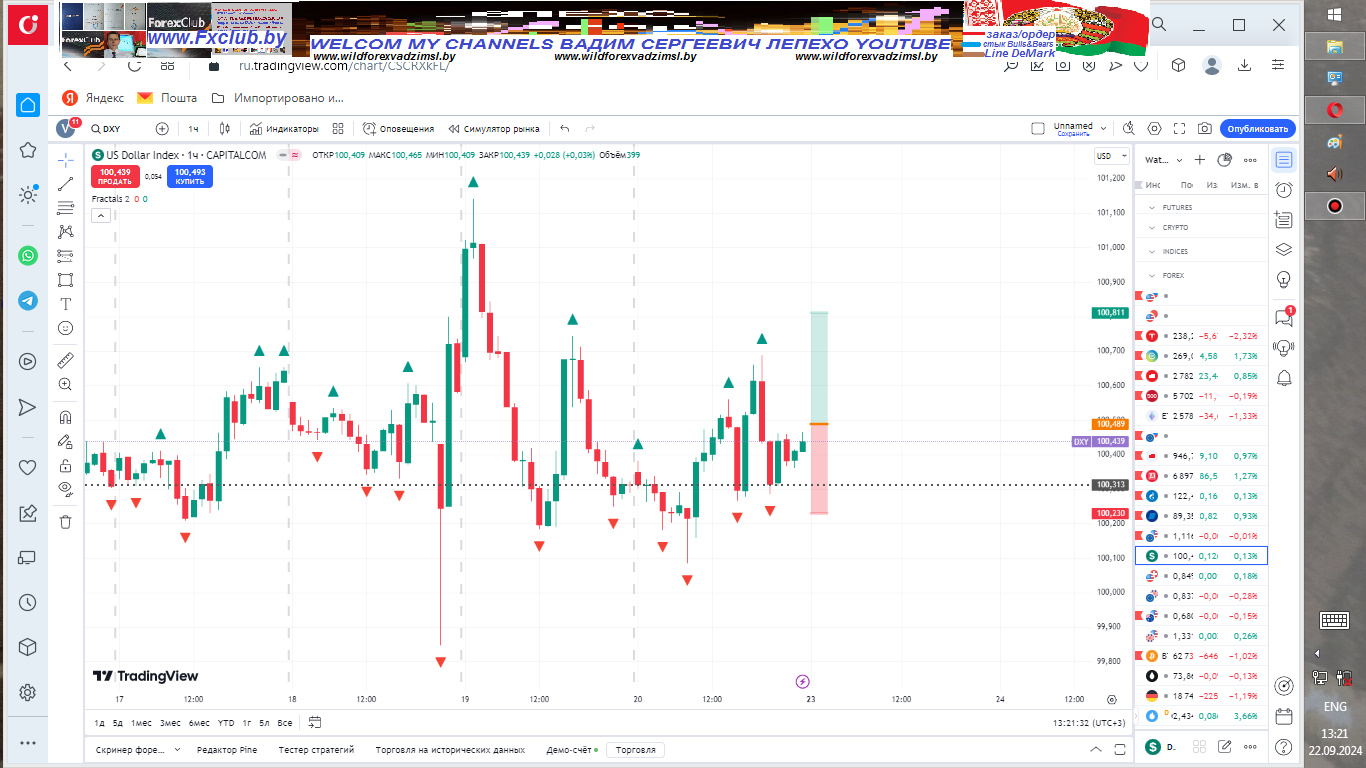
Task: Open Индикаторы indicators dialog
Action: [x=284, y=129]
